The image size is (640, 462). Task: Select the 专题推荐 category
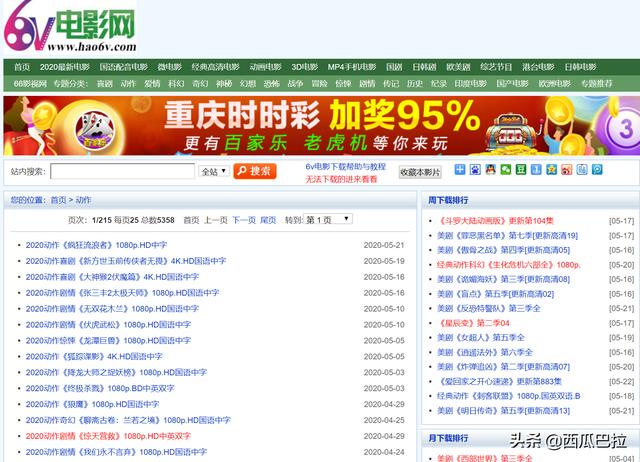(597, 84)
